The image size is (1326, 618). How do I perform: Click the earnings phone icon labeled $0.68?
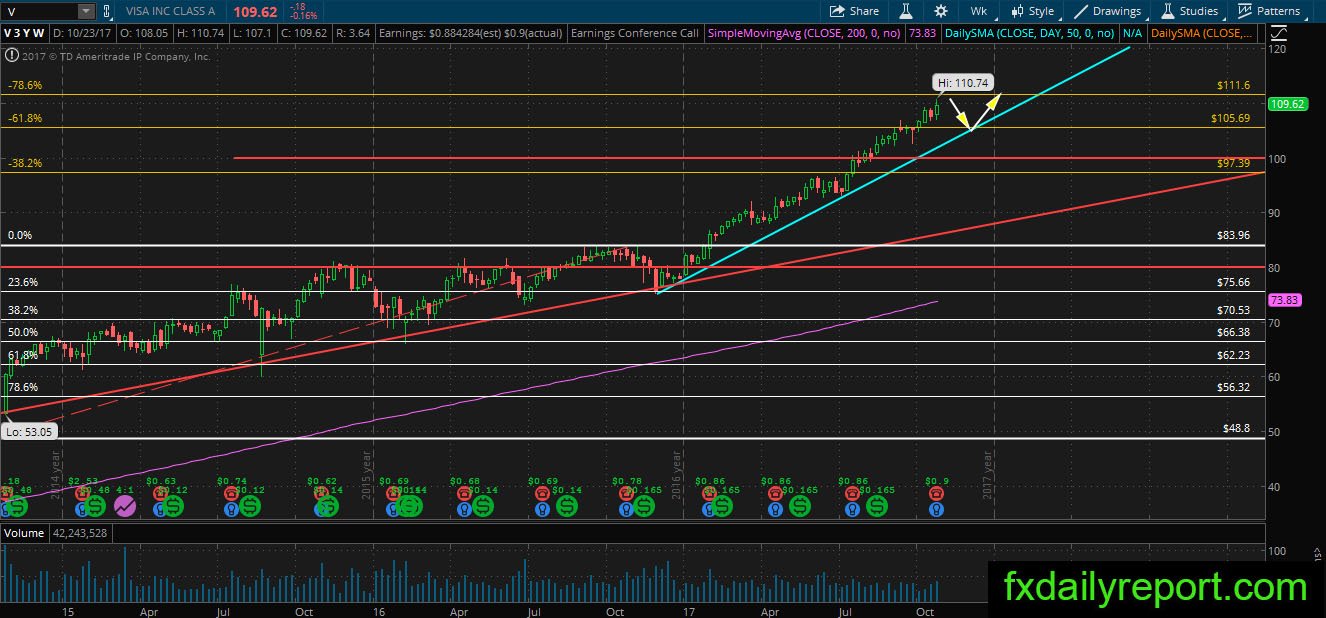click(465, 493)
